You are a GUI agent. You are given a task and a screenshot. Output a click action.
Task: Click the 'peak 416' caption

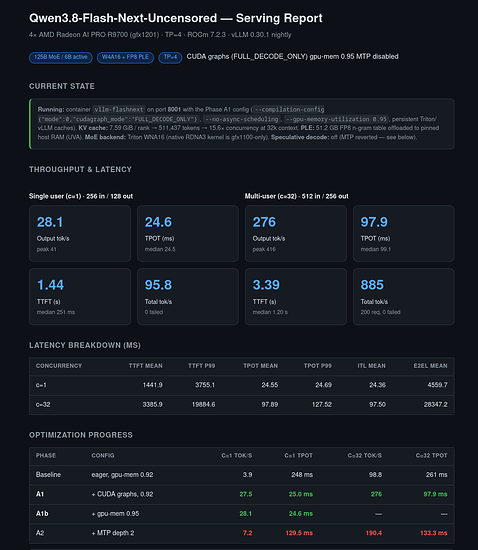click(x=264, y=249)
